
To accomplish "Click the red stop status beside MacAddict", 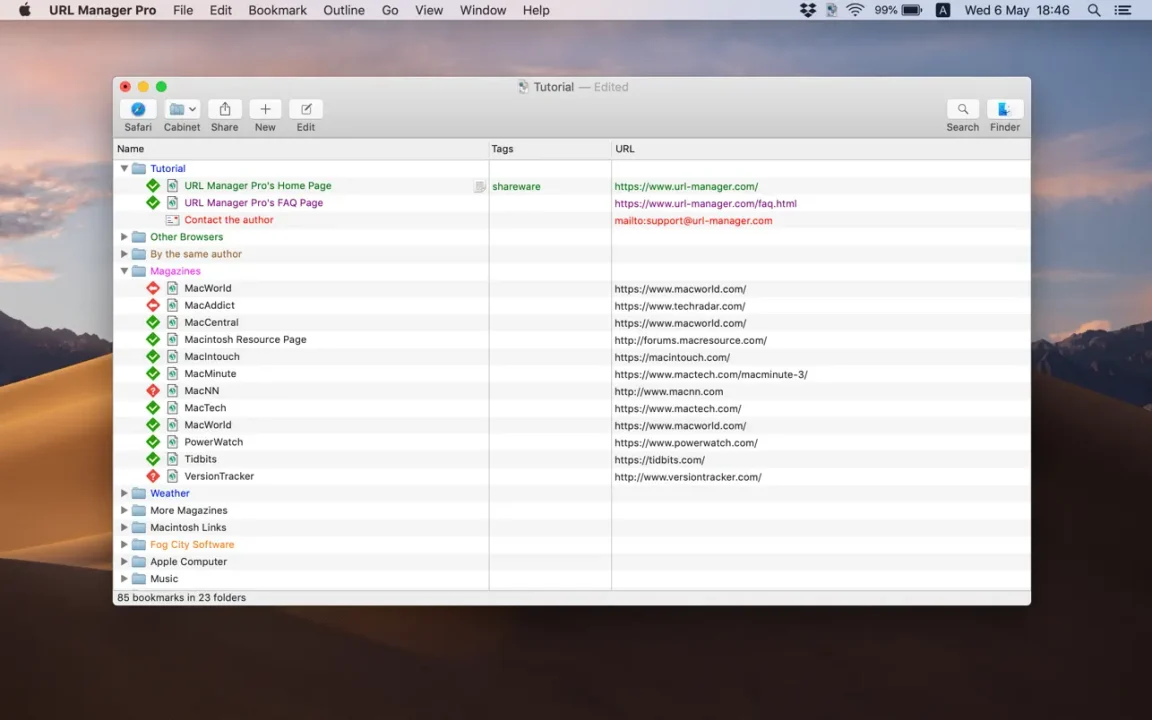I will click(153, 306).
